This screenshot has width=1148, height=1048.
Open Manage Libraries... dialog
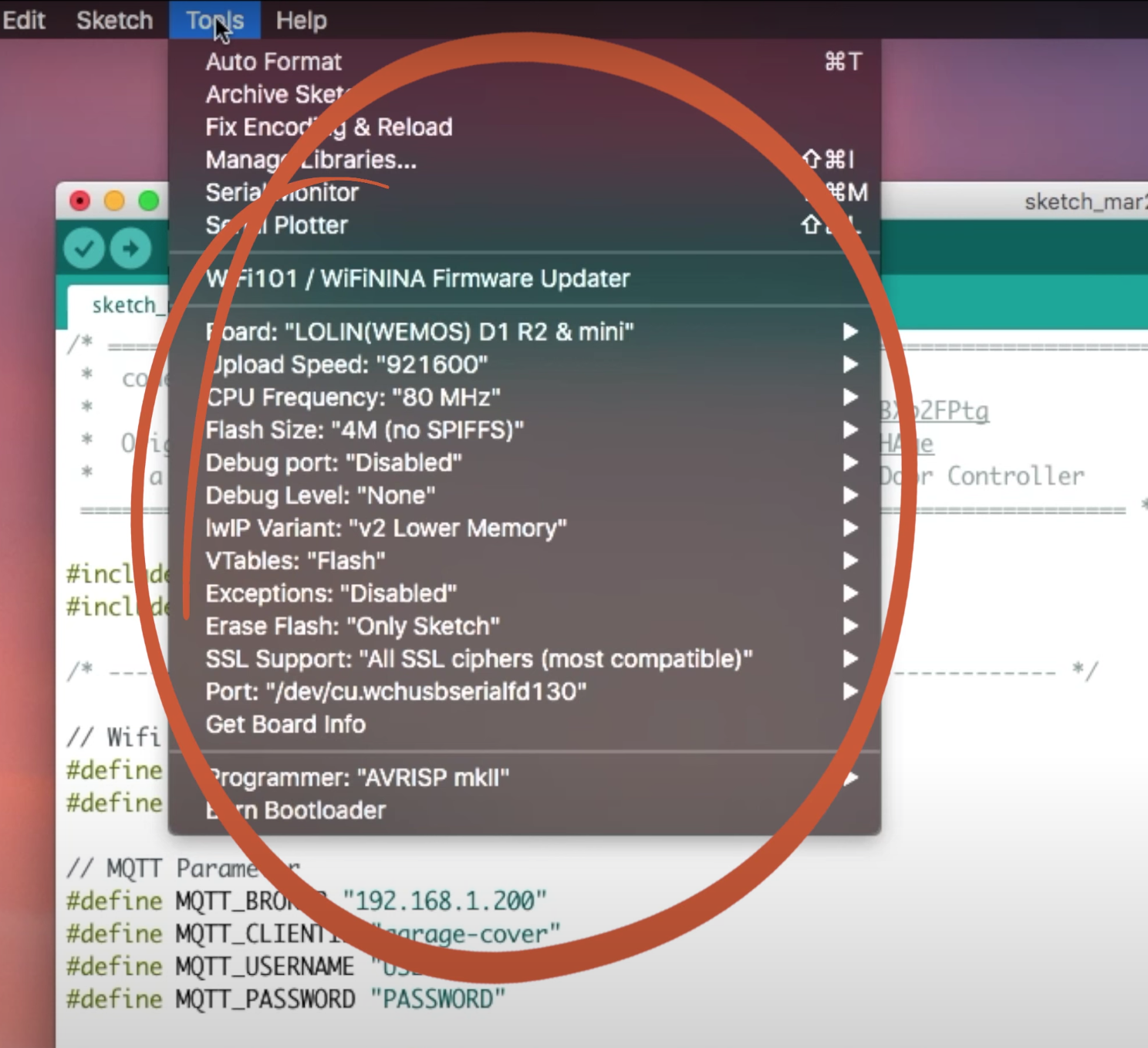525,160
